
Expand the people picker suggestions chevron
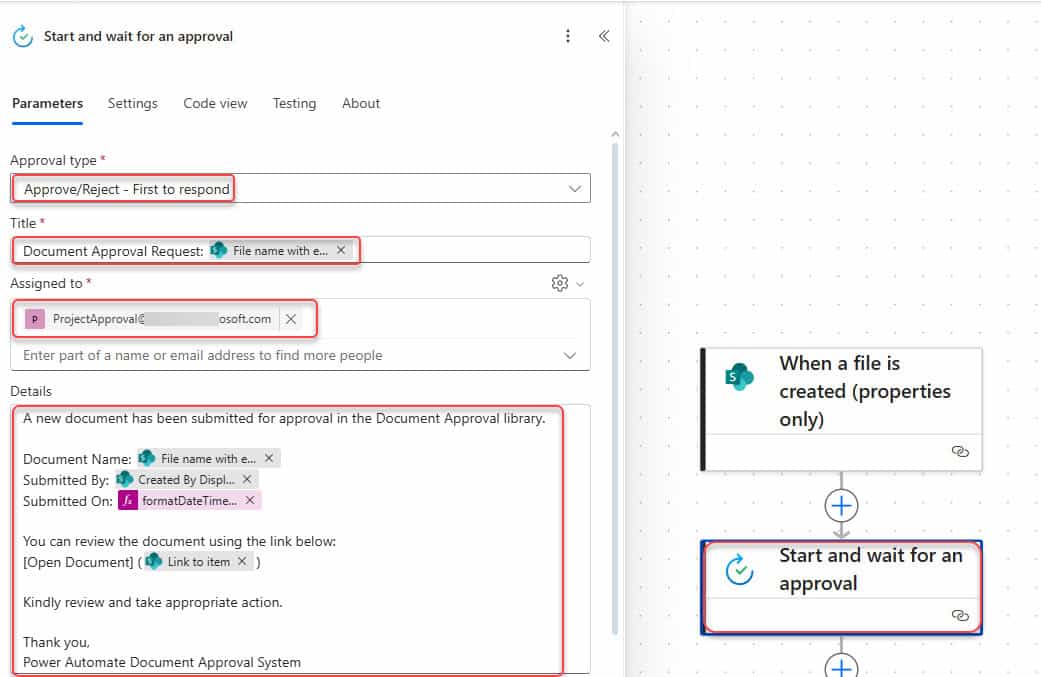tap(570, 355)
